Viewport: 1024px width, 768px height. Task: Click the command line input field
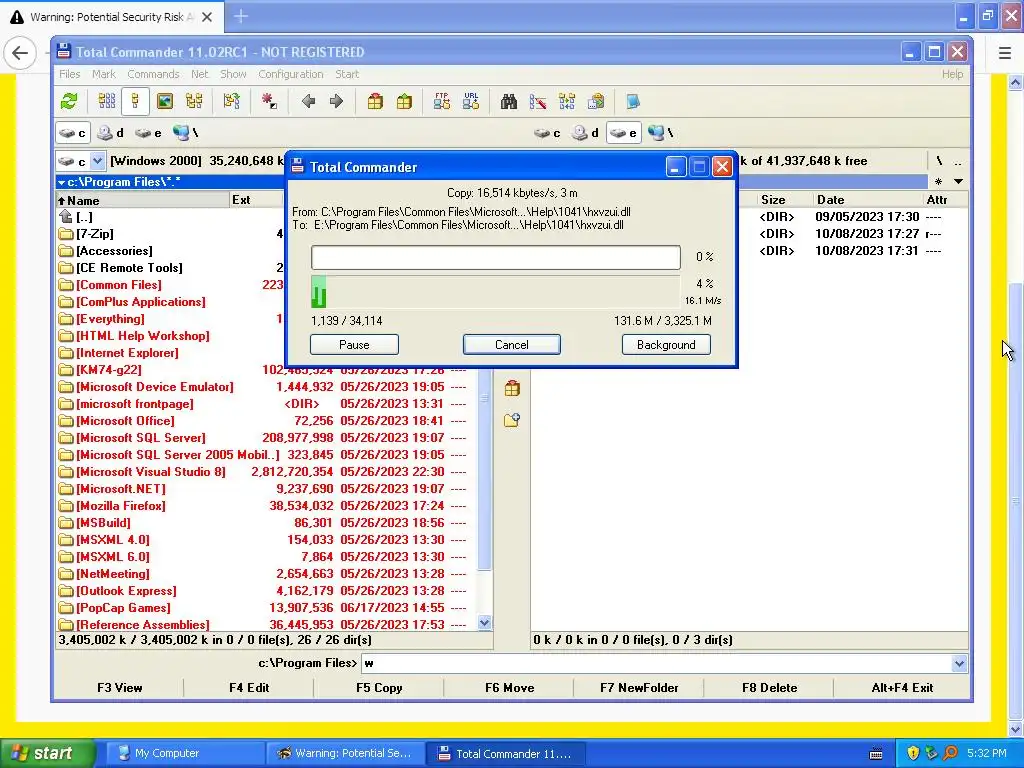click(x=656, y=664)
